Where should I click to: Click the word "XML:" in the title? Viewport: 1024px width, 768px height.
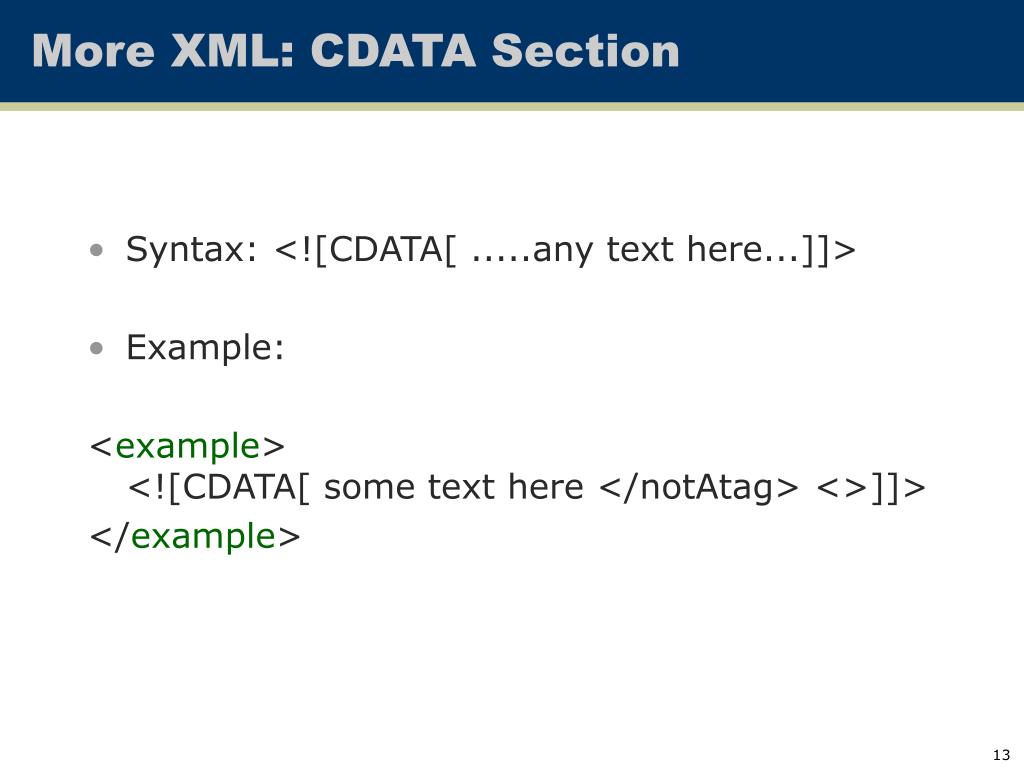tap(233, 51)
